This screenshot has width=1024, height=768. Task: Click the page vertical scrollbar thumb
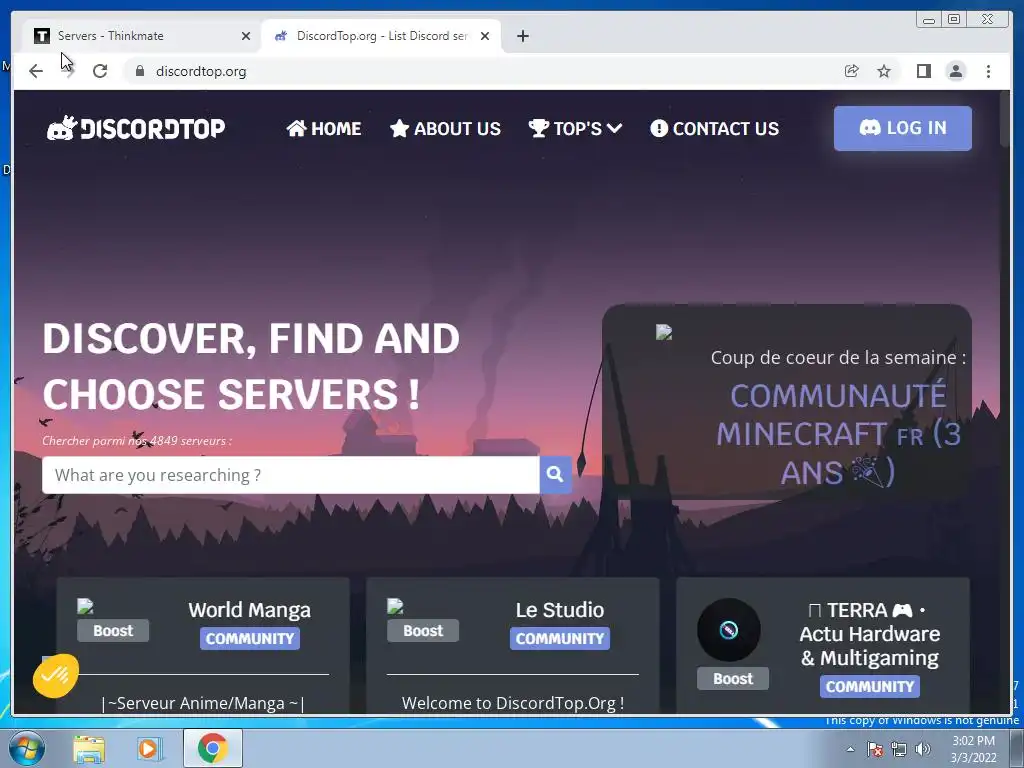(x=1005, y=119)
